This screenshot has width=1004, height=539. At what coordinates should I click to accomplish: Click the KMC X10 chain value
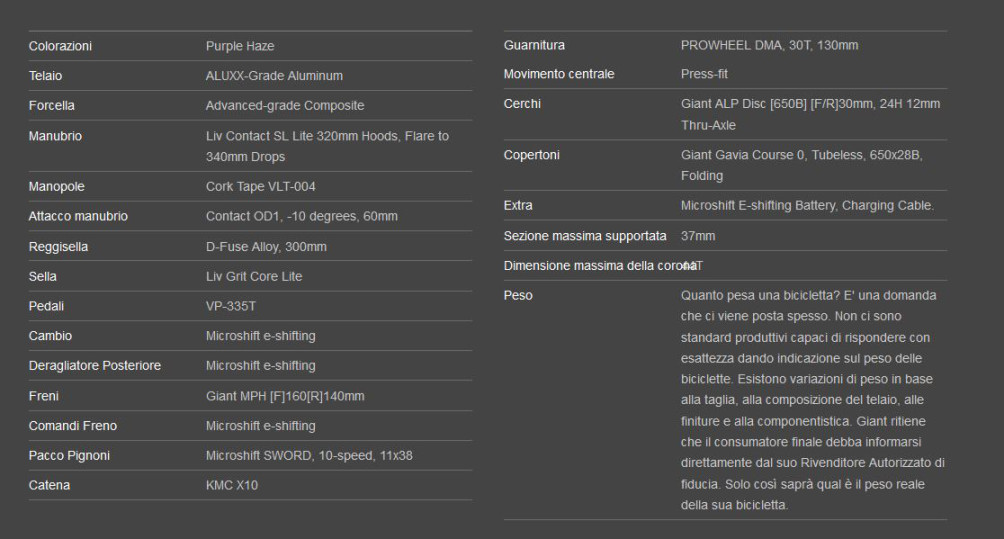tap(234, 486)
